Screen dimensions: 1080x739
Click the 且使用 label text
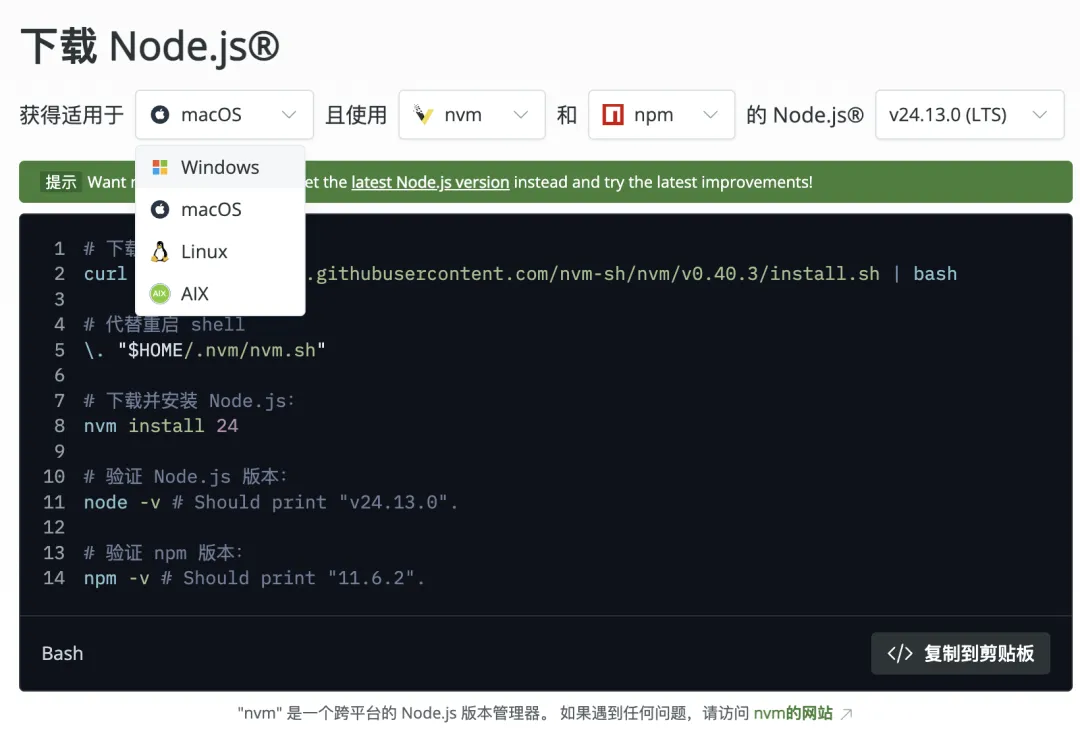(x=356, y=115)
